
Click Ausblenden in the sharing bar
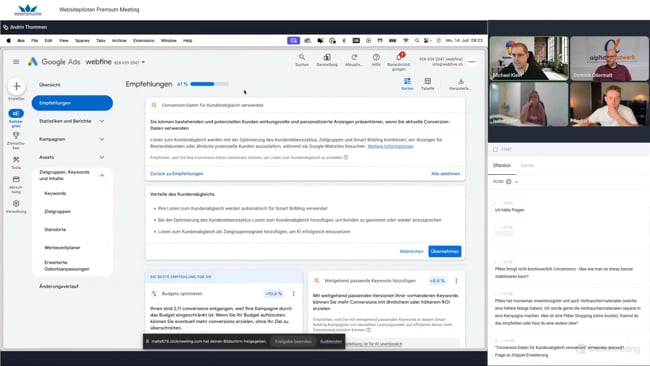[x=330, y=342]
